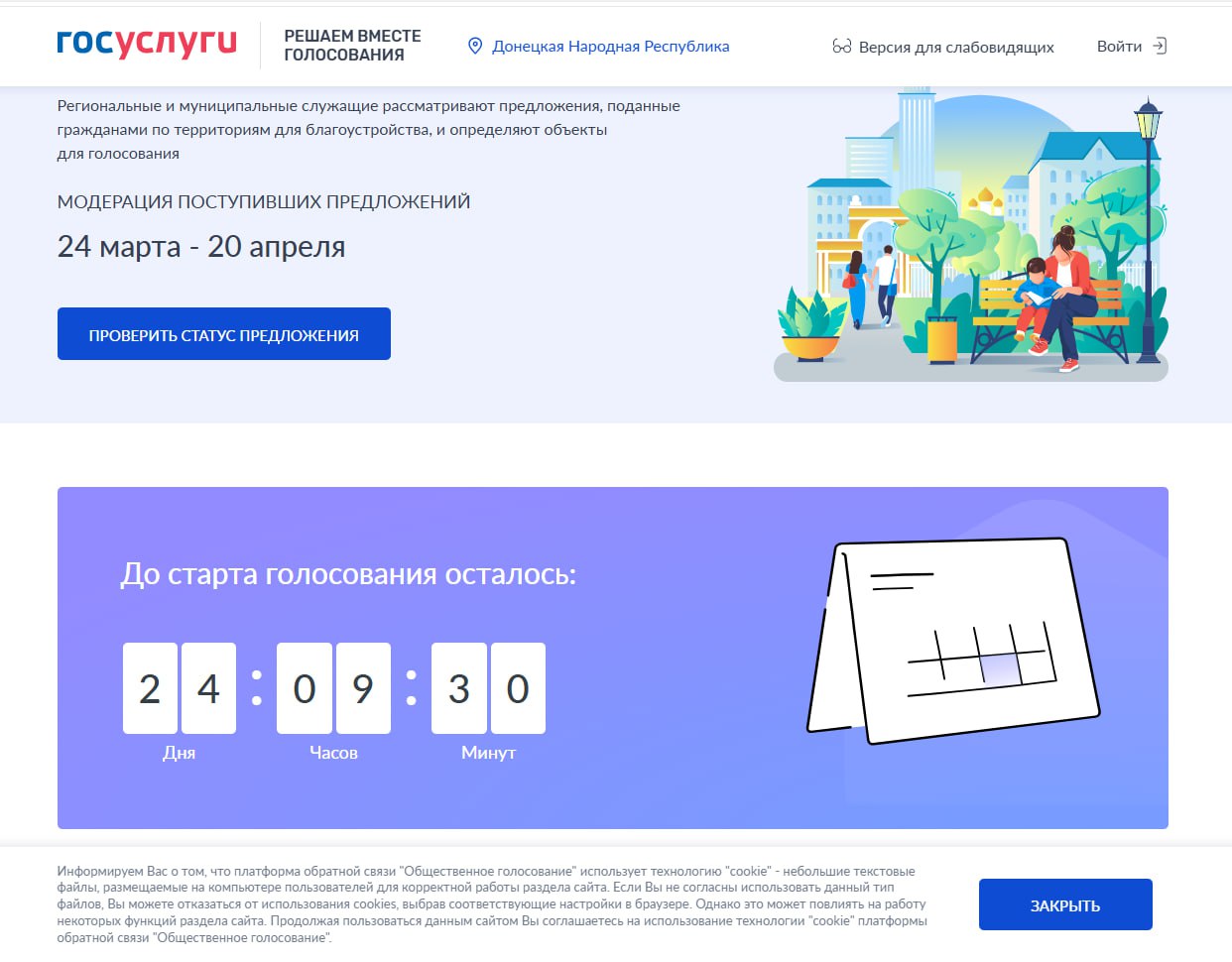Click the days units digit 4 tile
The height and width of the screenshot is (962, 1232).
coord(208,688)
